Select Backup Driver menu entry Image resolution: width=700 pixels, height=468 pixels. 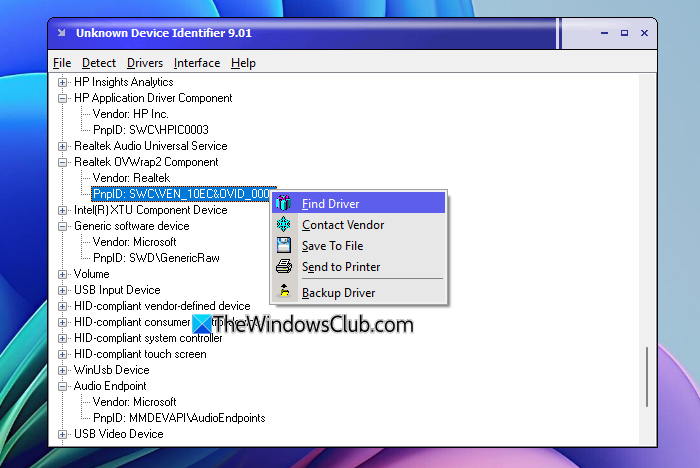[x=358, y=292]
